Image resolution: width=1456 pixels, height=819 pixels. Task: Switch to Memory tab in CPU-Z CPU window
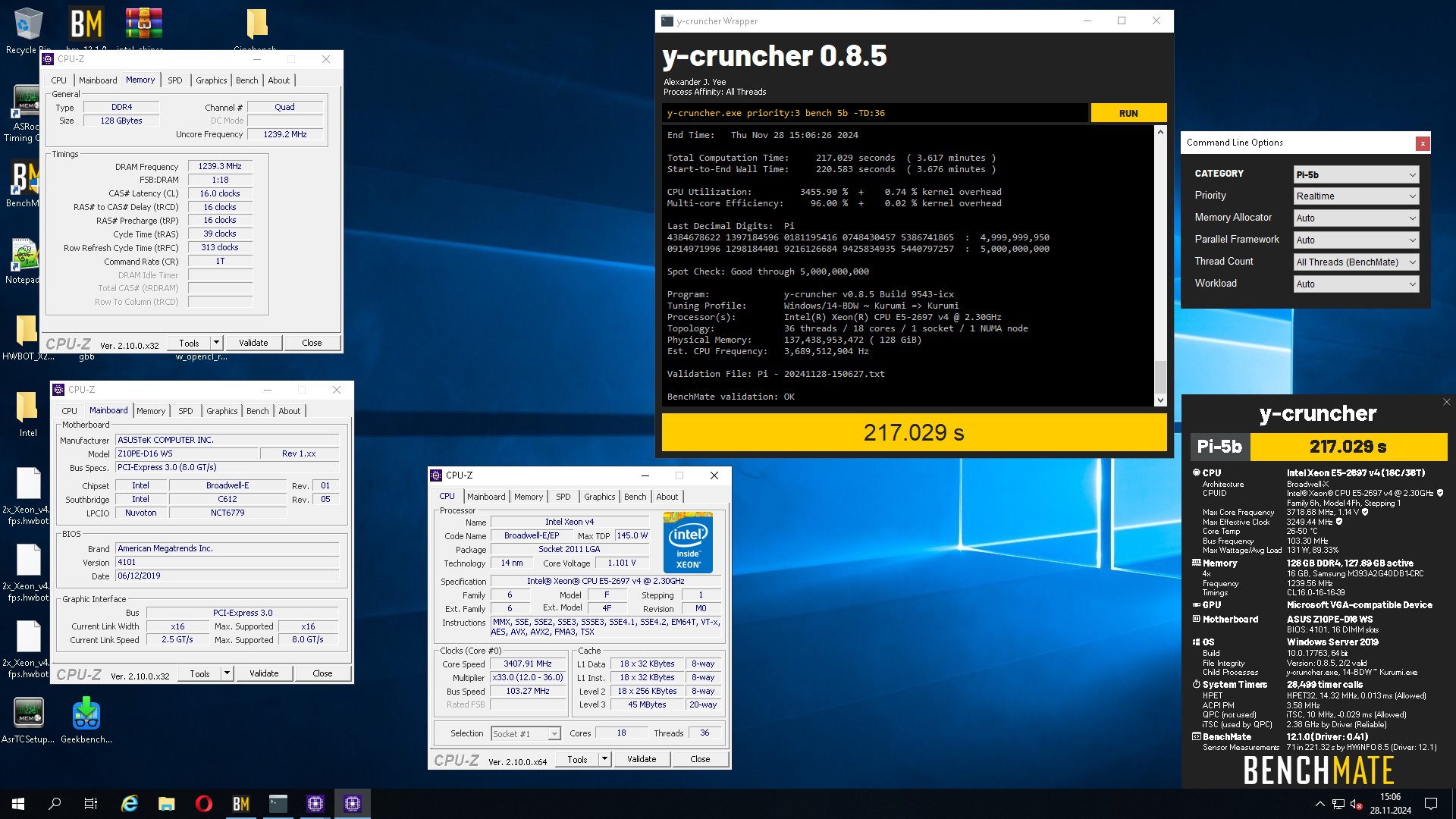[529, 497]
